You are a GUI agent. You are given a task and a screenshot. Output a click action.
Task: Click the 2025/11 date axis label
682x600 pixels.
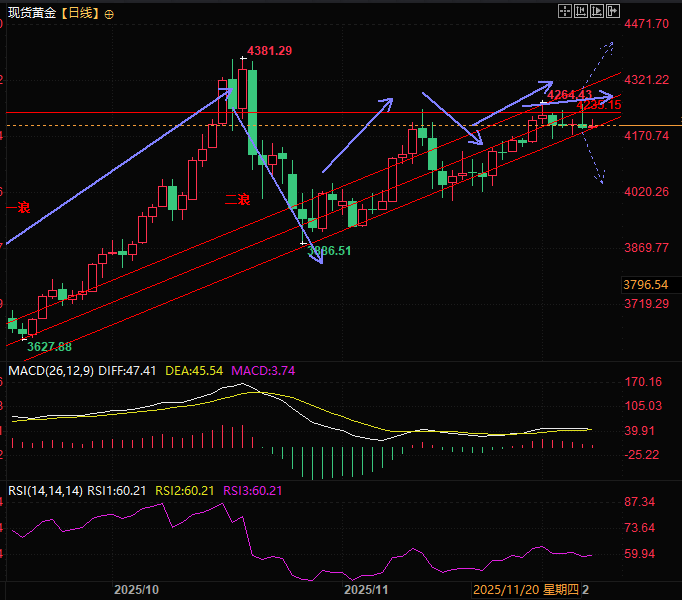pos(366,590)
